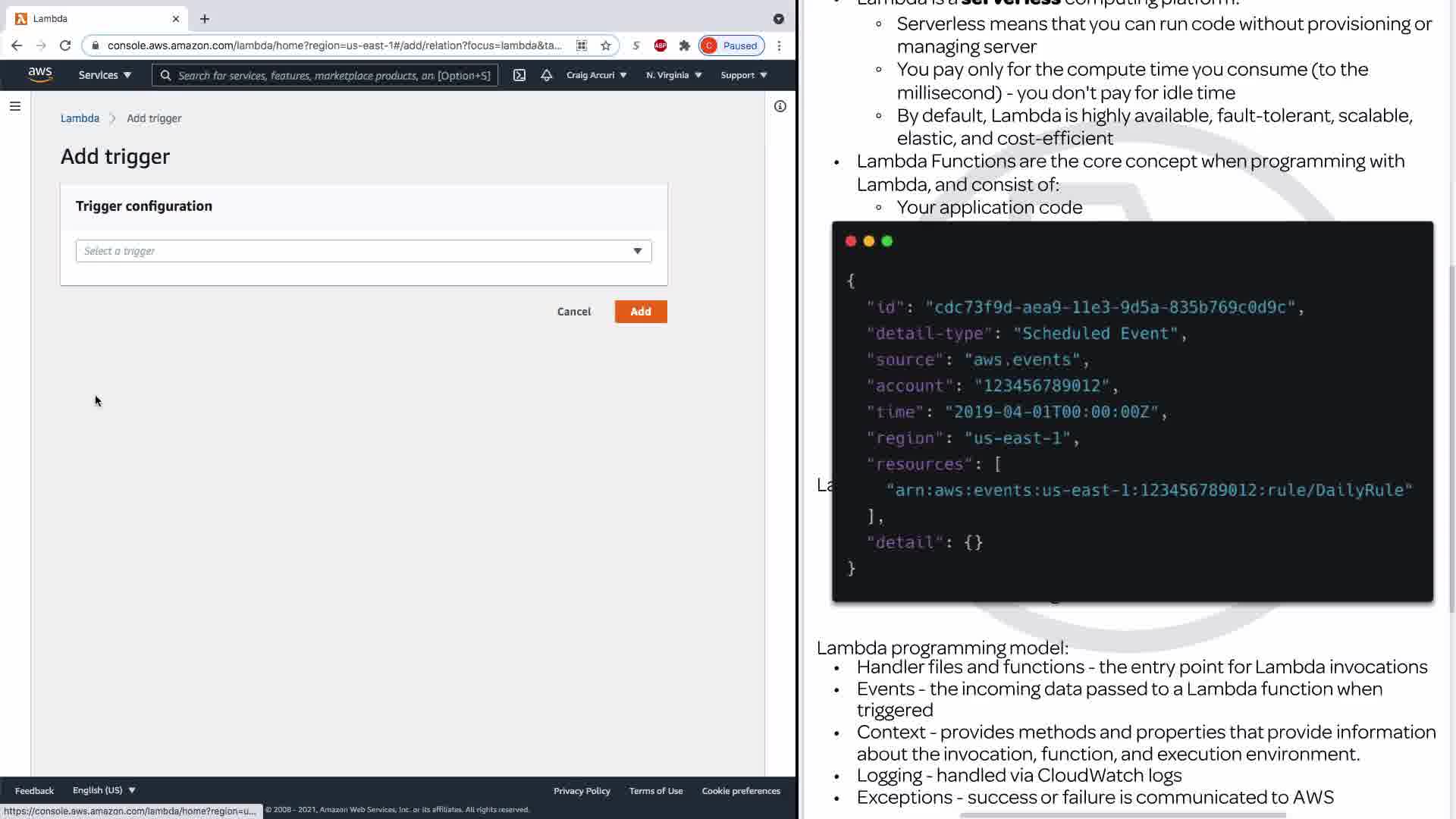Open the Chrome extensions puzzle icon

pos(684,45)
